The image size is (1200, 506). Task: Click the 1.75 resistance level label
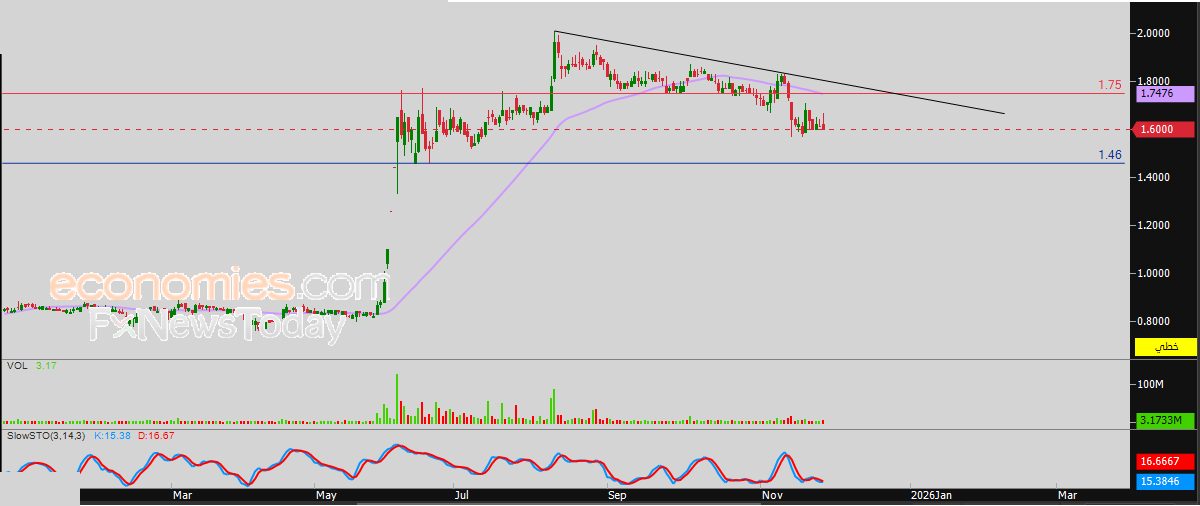[1109, 85]
